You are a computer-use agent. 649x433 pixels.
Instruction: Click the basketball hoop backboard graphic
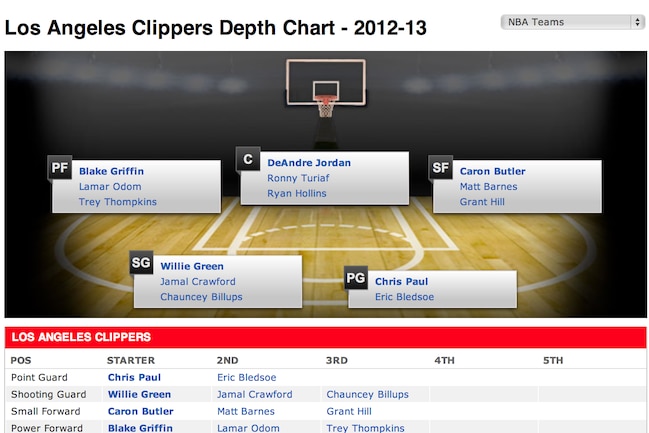(326, 88)
